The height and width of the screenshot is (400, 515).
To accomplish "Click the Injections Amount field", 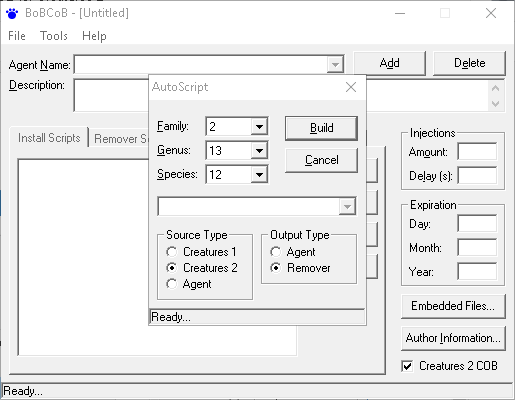I will [477, 152].
